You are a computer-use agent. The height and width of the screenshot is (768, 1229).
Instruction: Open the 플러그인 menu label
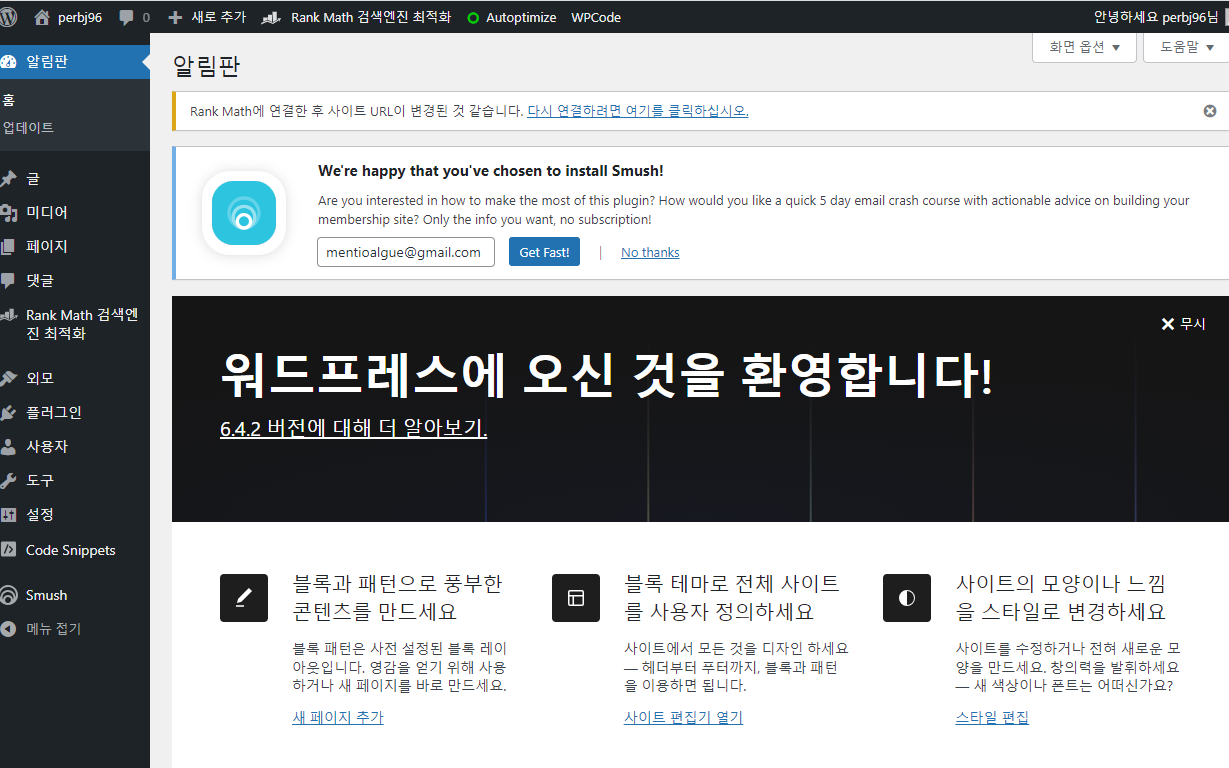(x=54, y=413)
